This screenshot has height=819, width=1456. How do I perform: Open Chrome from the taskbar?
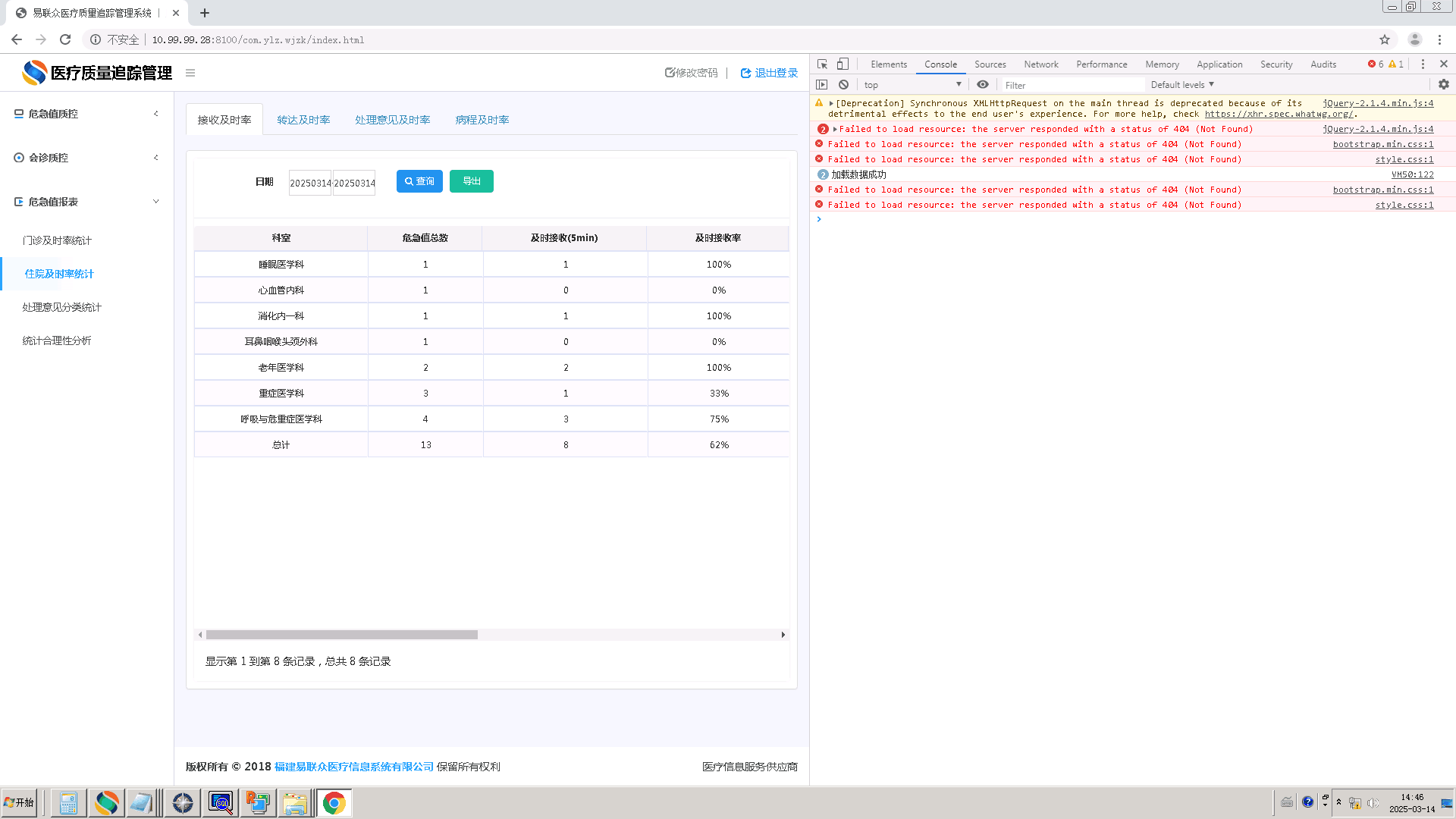pos(334,802)
